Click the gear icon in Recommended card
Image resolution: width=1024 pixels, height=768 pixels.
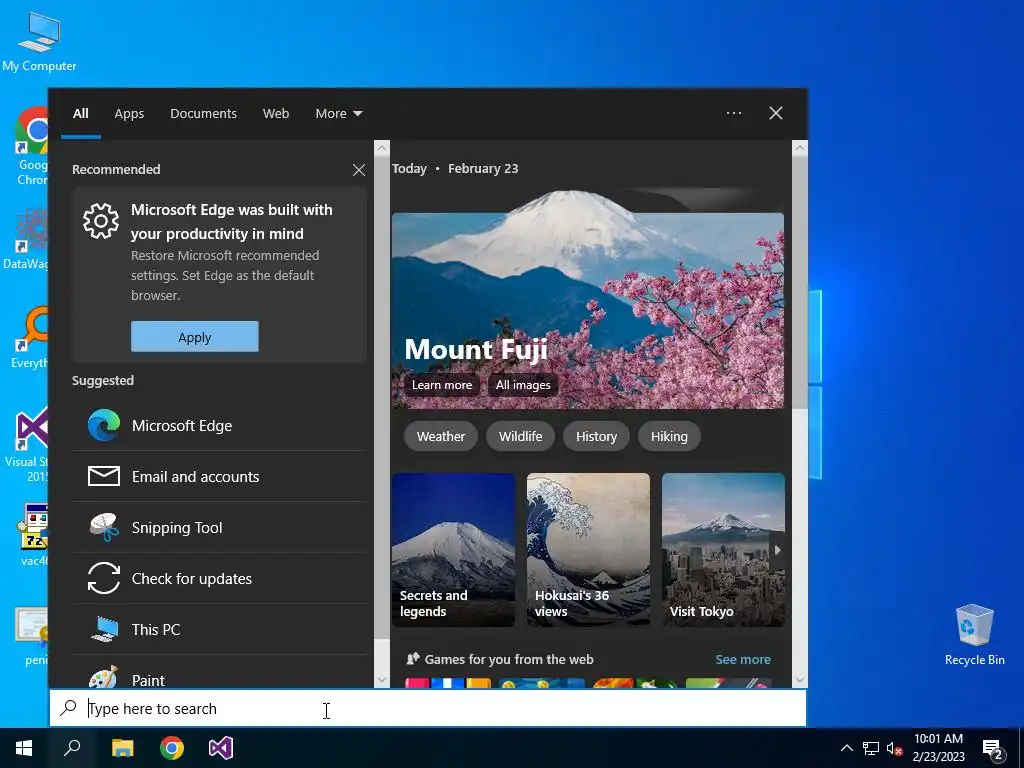[101, 221]
